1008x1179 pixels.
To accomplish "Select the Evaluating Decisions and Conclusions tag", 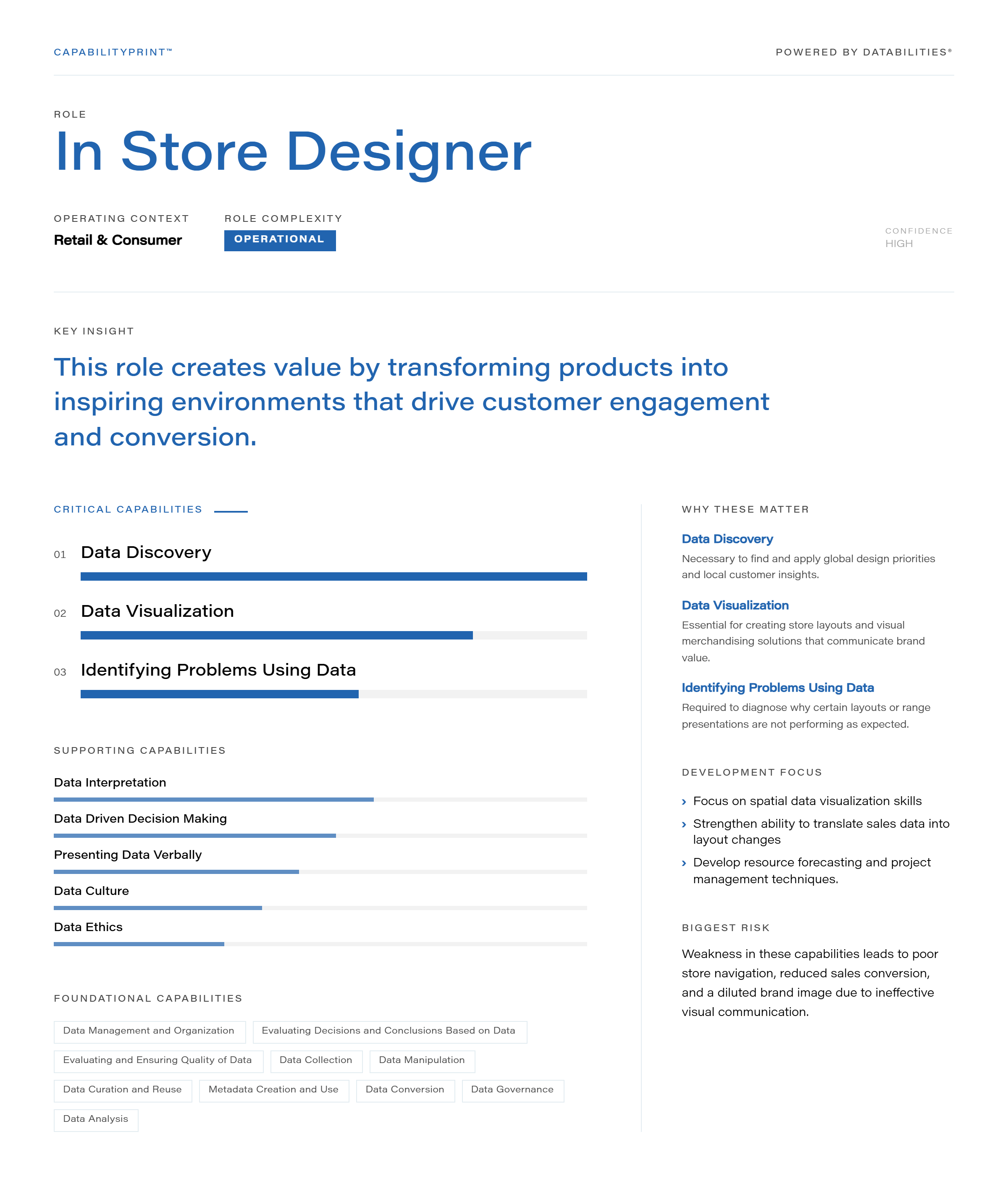I will coord(390,1032).
